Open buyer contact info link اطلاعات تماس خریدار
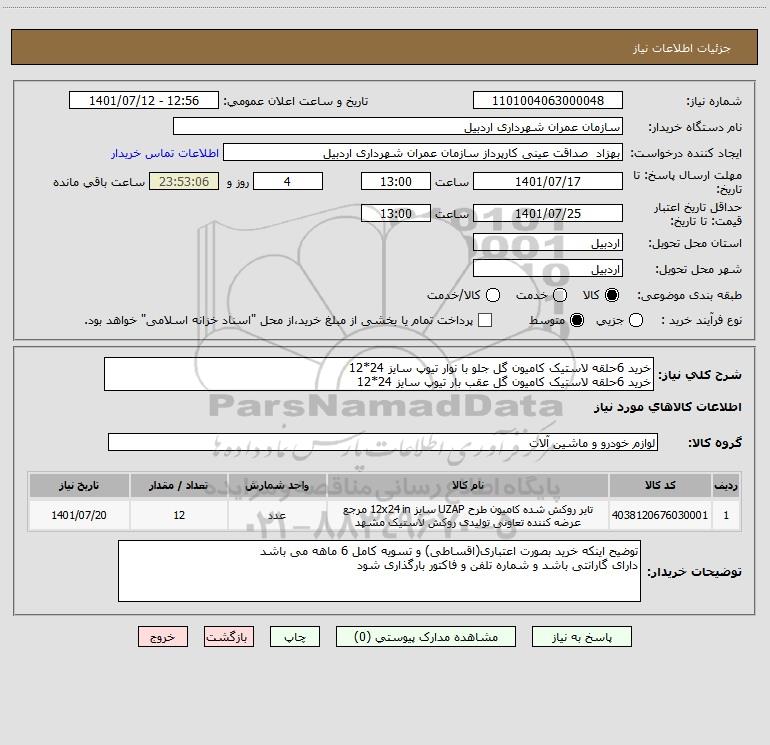Image resolution: width=770 pixels, height=745 pixels. tap(165, 153)
